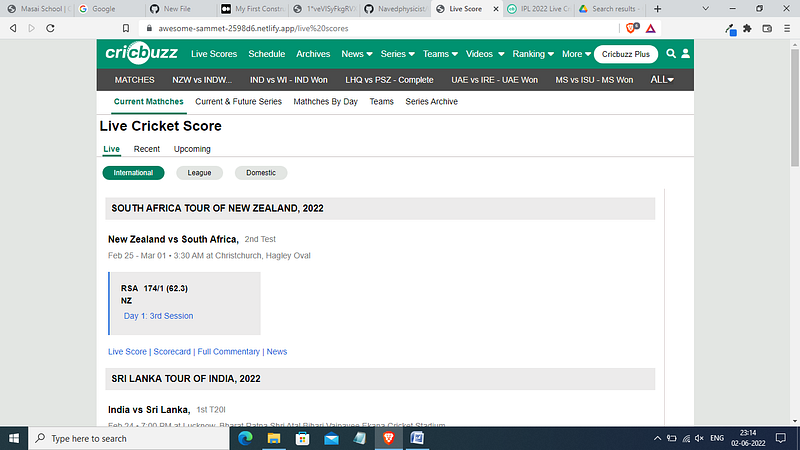Click the Cricbuzz logo
This screenshot has height=450, width=800.
coord(141,53)
